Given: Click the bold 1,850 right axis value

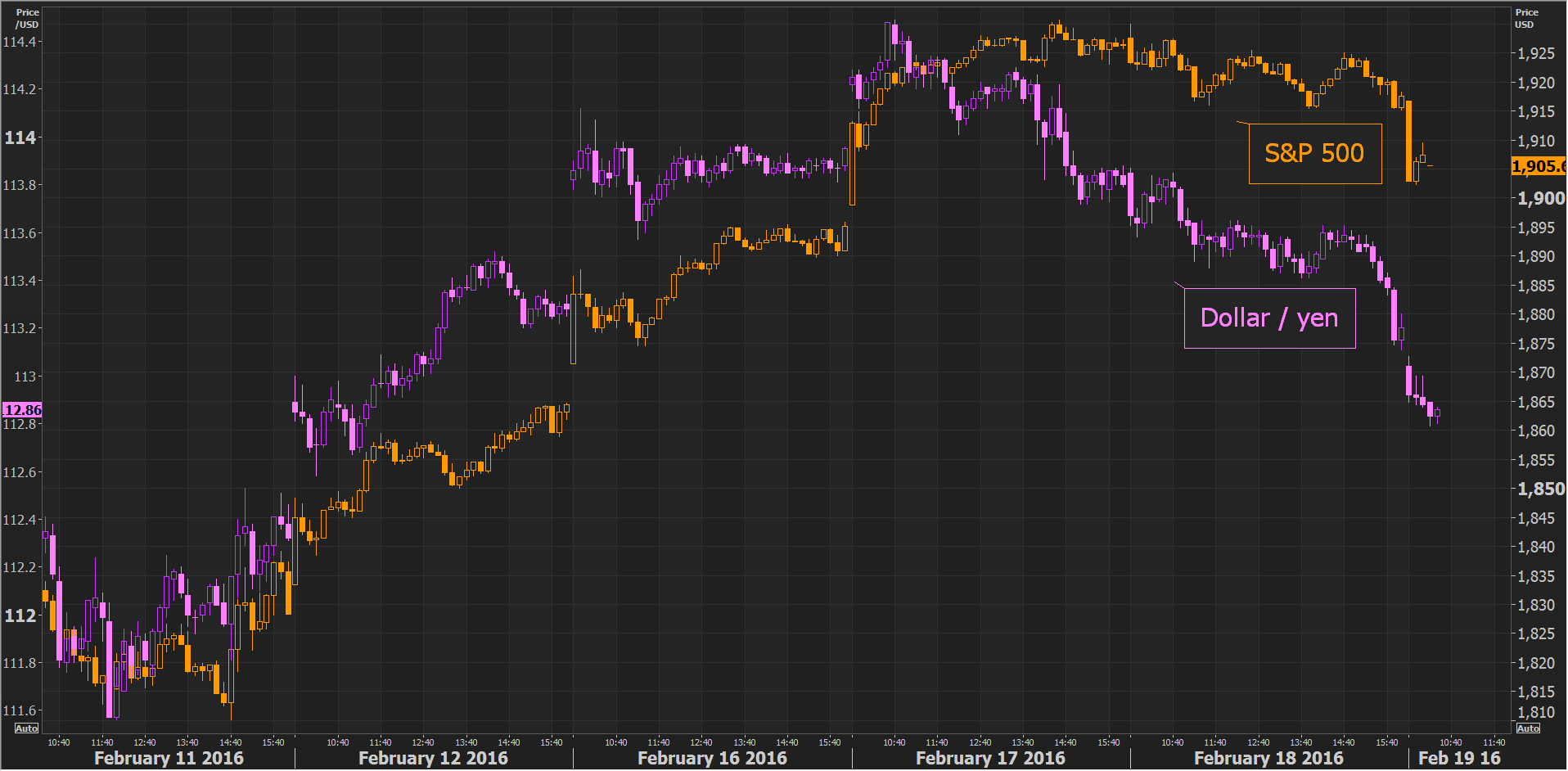Looking at the screenshot, I should click(1541, 489).
